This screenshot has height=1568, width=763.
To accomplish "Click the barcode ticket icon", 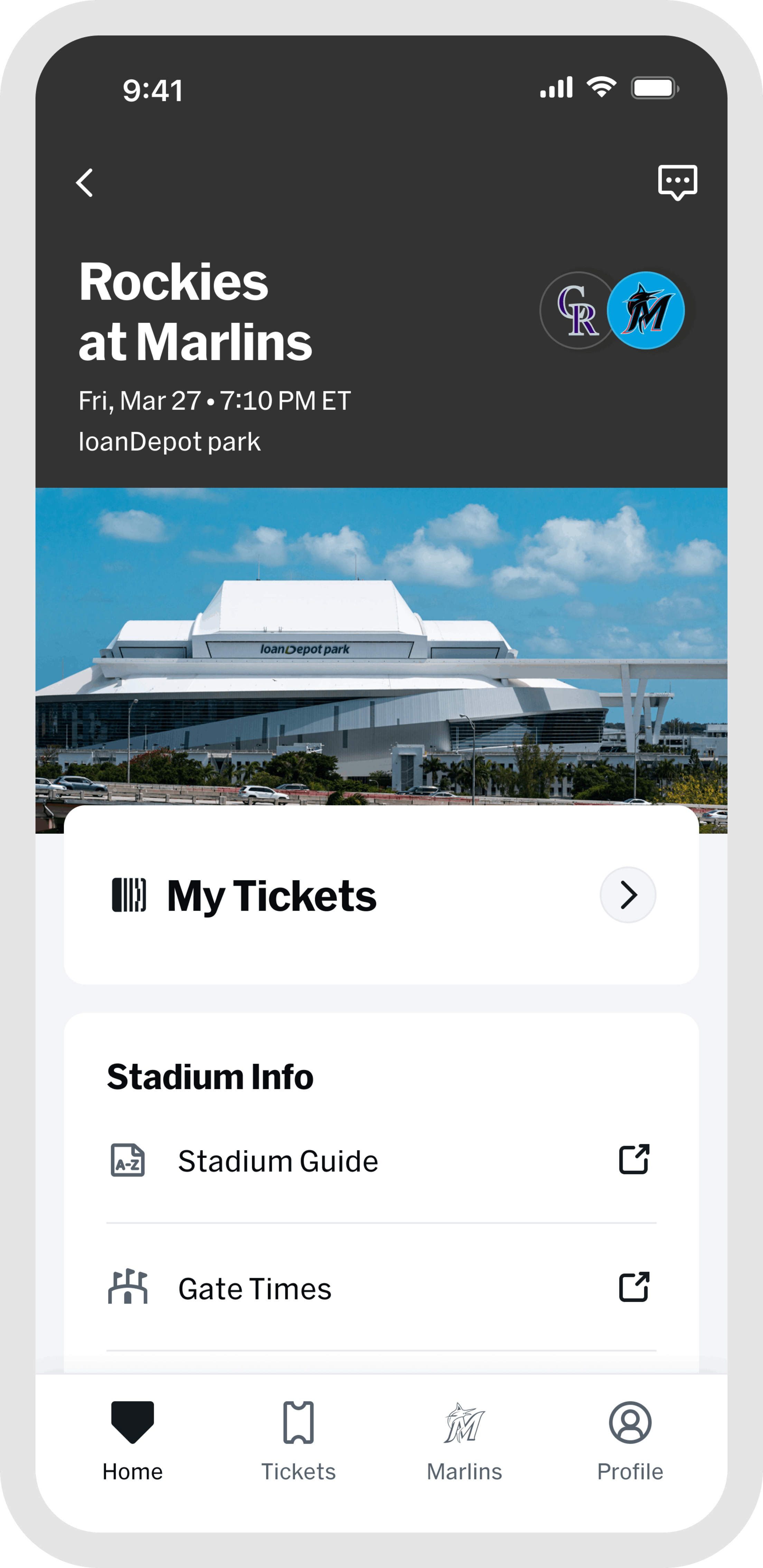I will click(129, 895).
